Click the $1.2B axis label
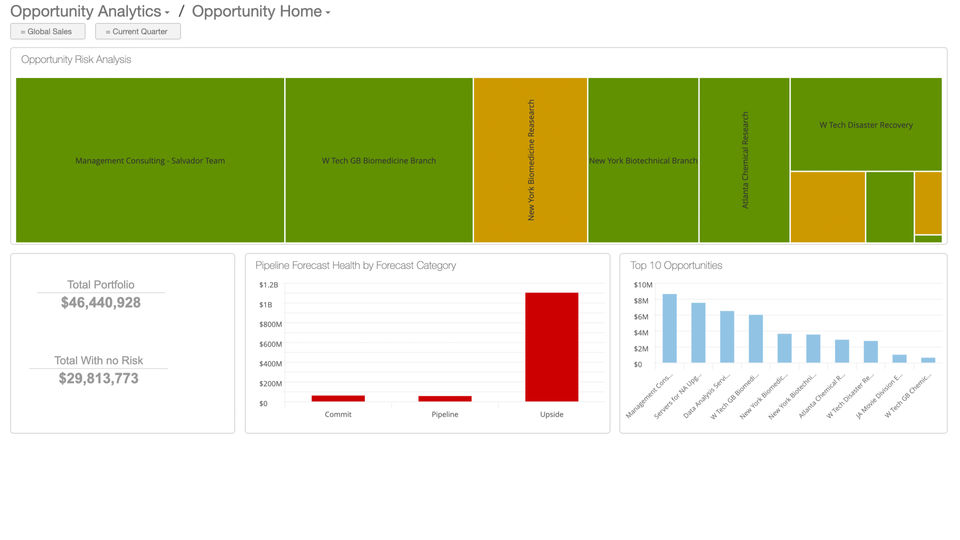 point(269,285)
